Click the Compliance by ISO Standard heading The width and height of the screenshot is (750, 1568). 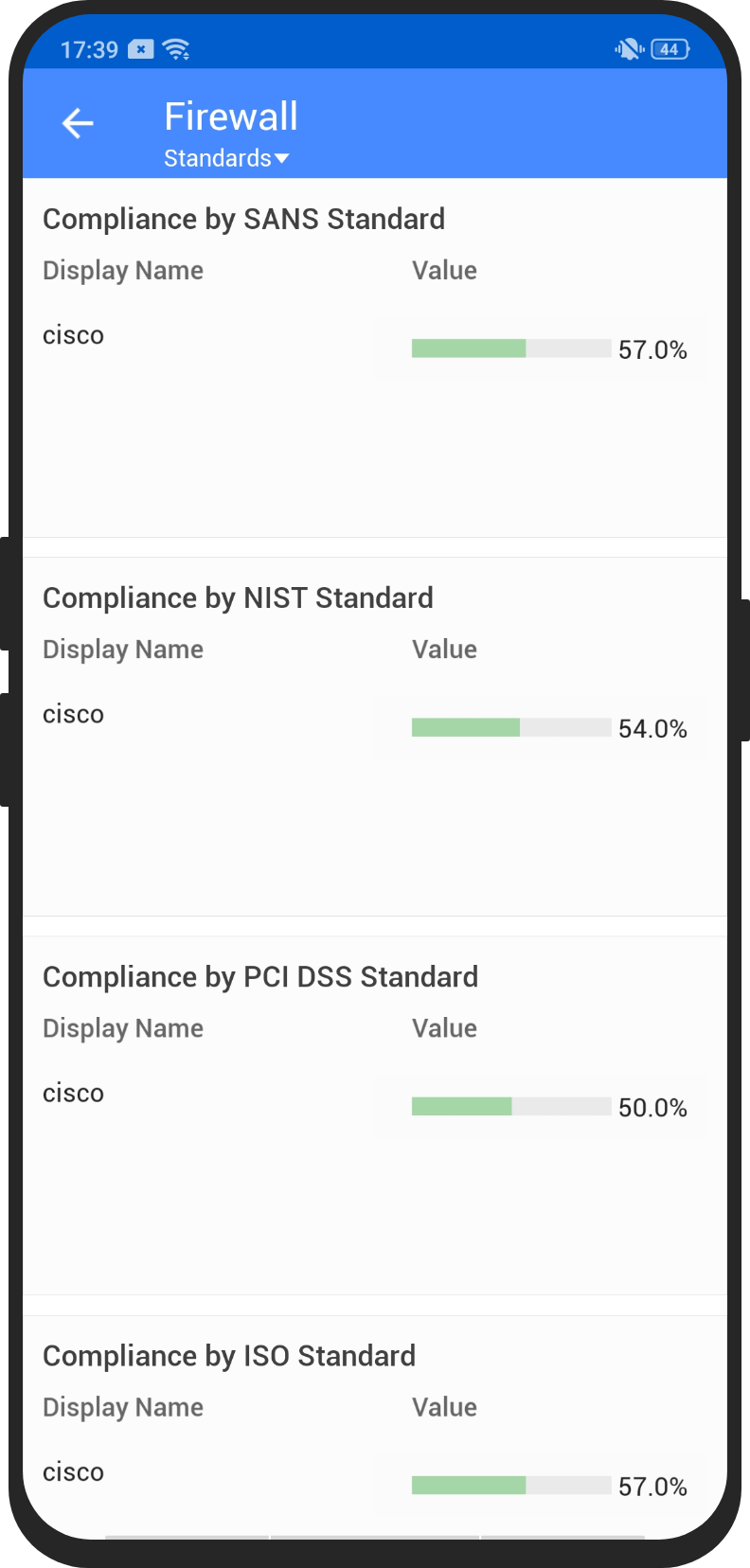tap(228, 1355)
